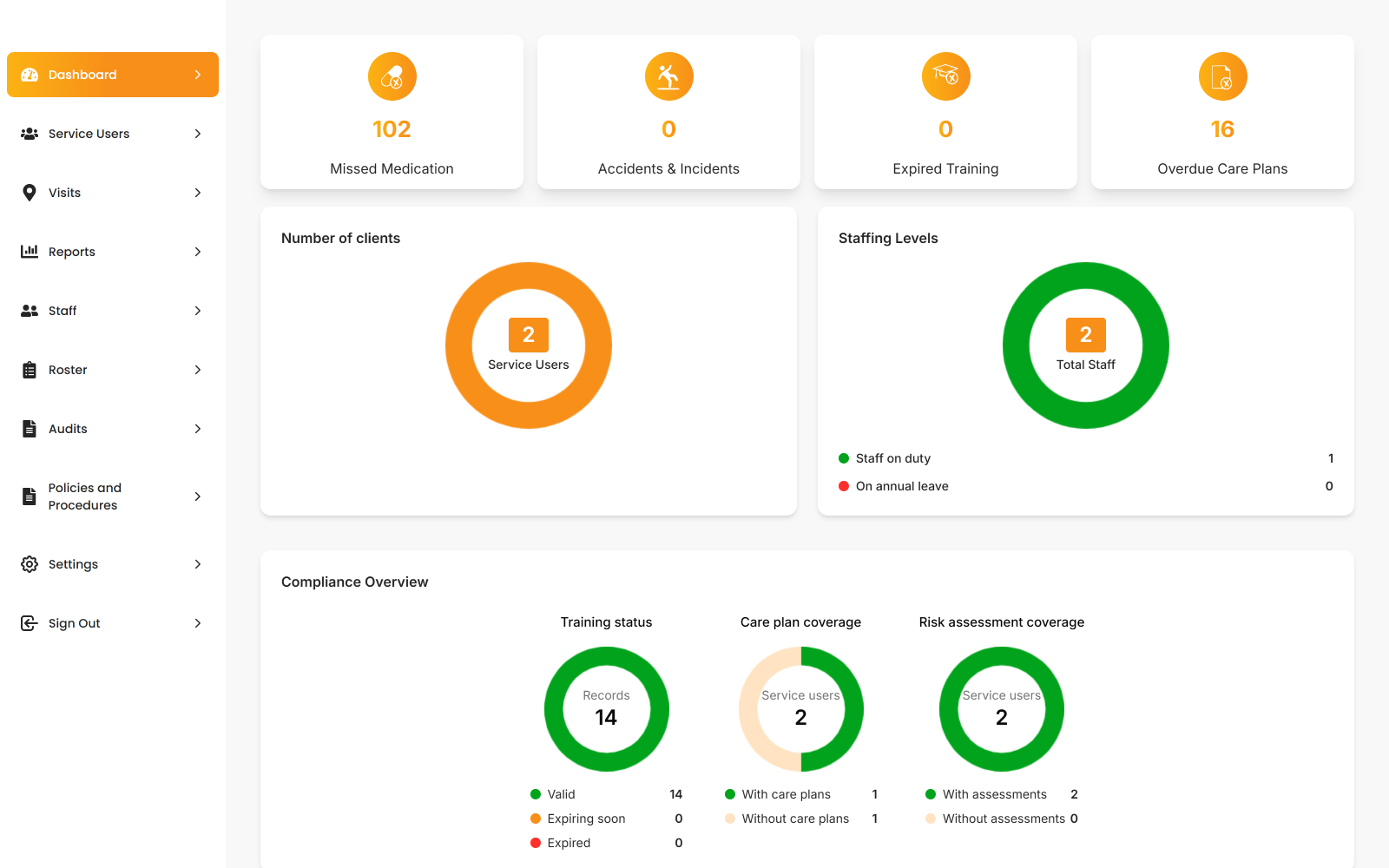
Task: Toggle the Expiring soon legend in Training status
Action: pos(585,818)
